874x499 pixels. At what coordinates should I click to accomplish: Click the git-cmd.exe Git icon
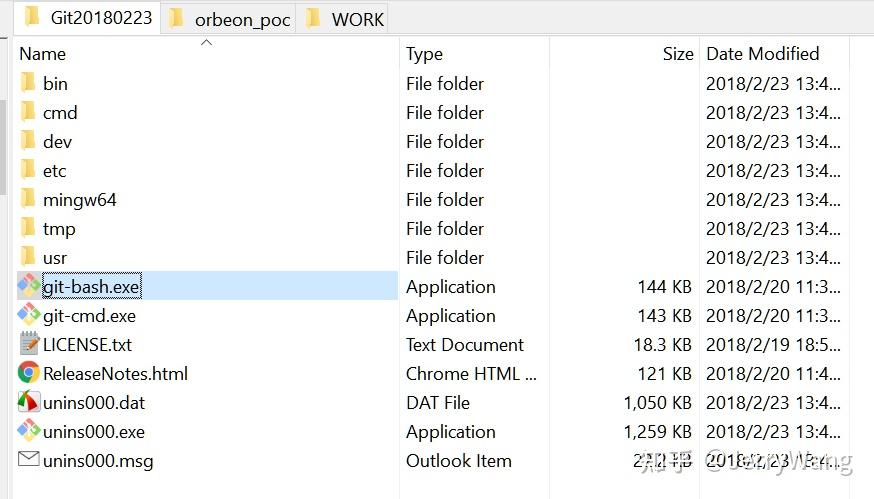(28, 314)
